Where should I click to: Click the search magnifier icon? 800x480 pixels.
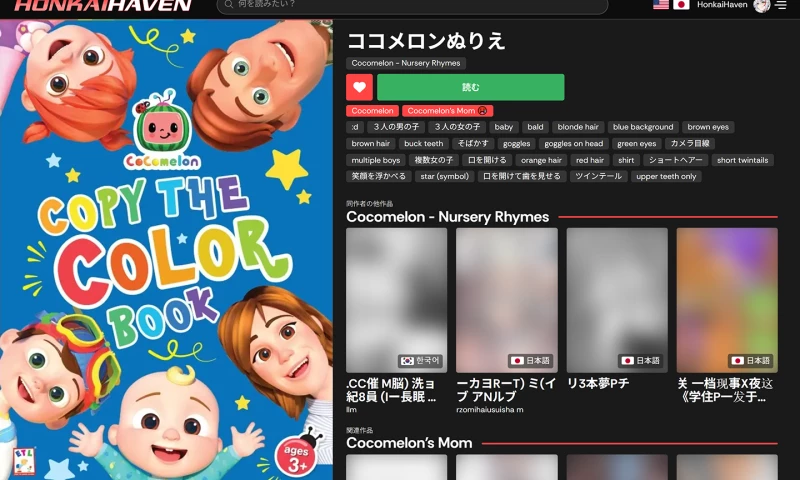coord(230,6)
